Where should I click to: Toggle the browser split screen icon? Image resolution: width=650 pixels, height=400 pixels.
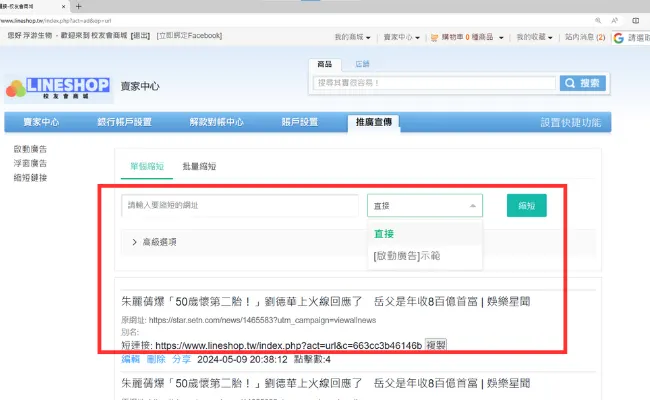[635, 20]
